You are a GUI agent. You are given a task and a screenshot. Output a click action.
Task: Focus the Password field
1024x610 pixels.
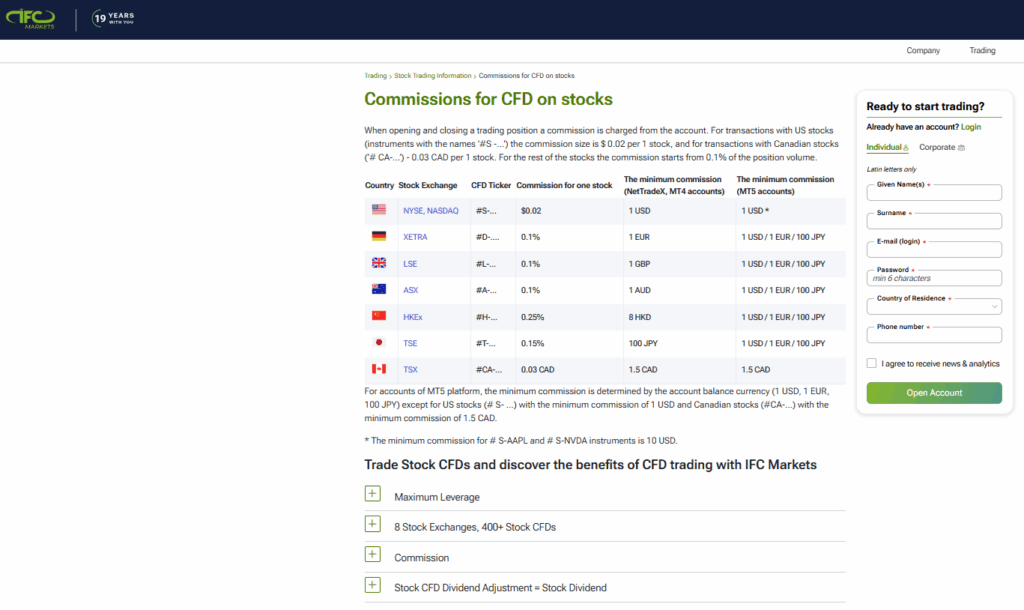[x=934, y=278]
